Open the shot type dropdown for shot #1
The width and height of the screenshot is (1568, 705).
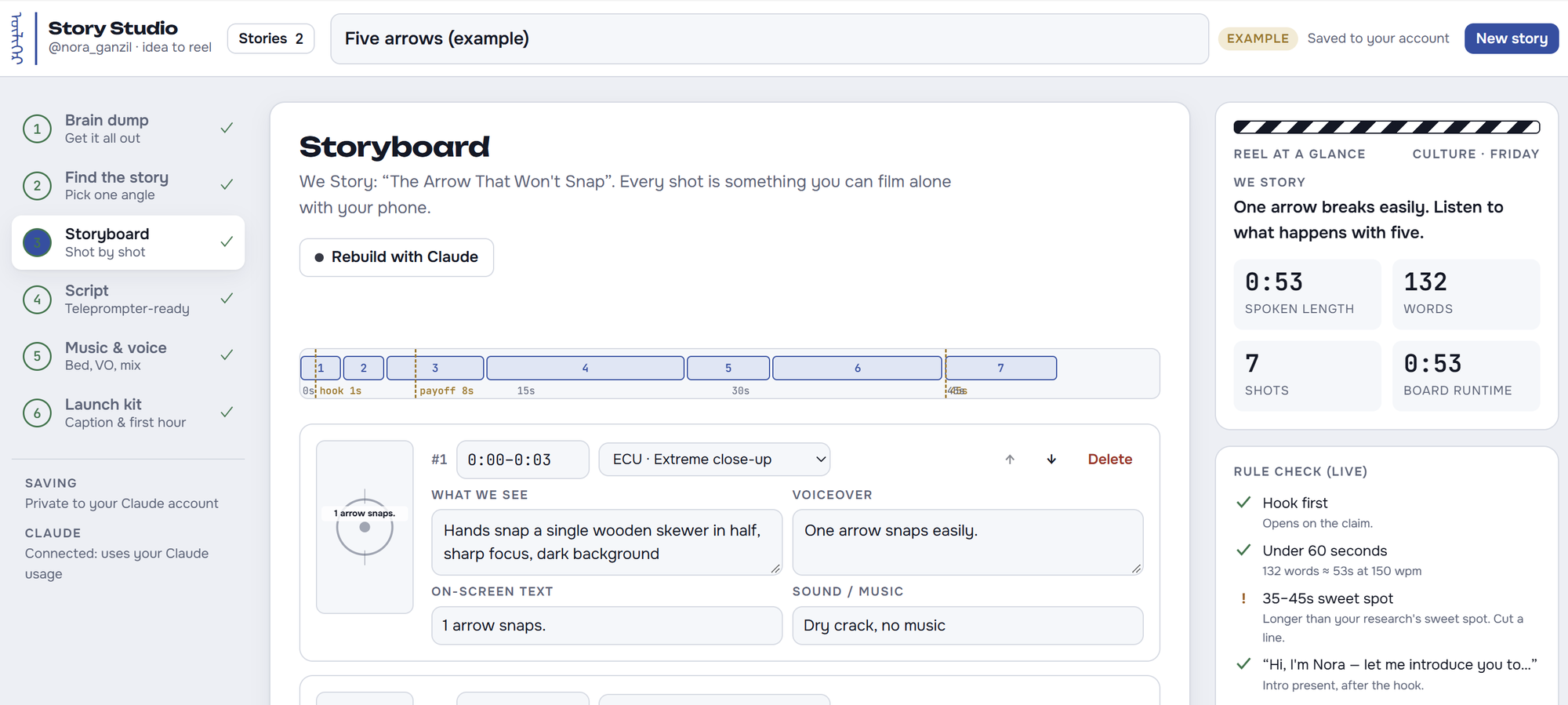[714, 460]
